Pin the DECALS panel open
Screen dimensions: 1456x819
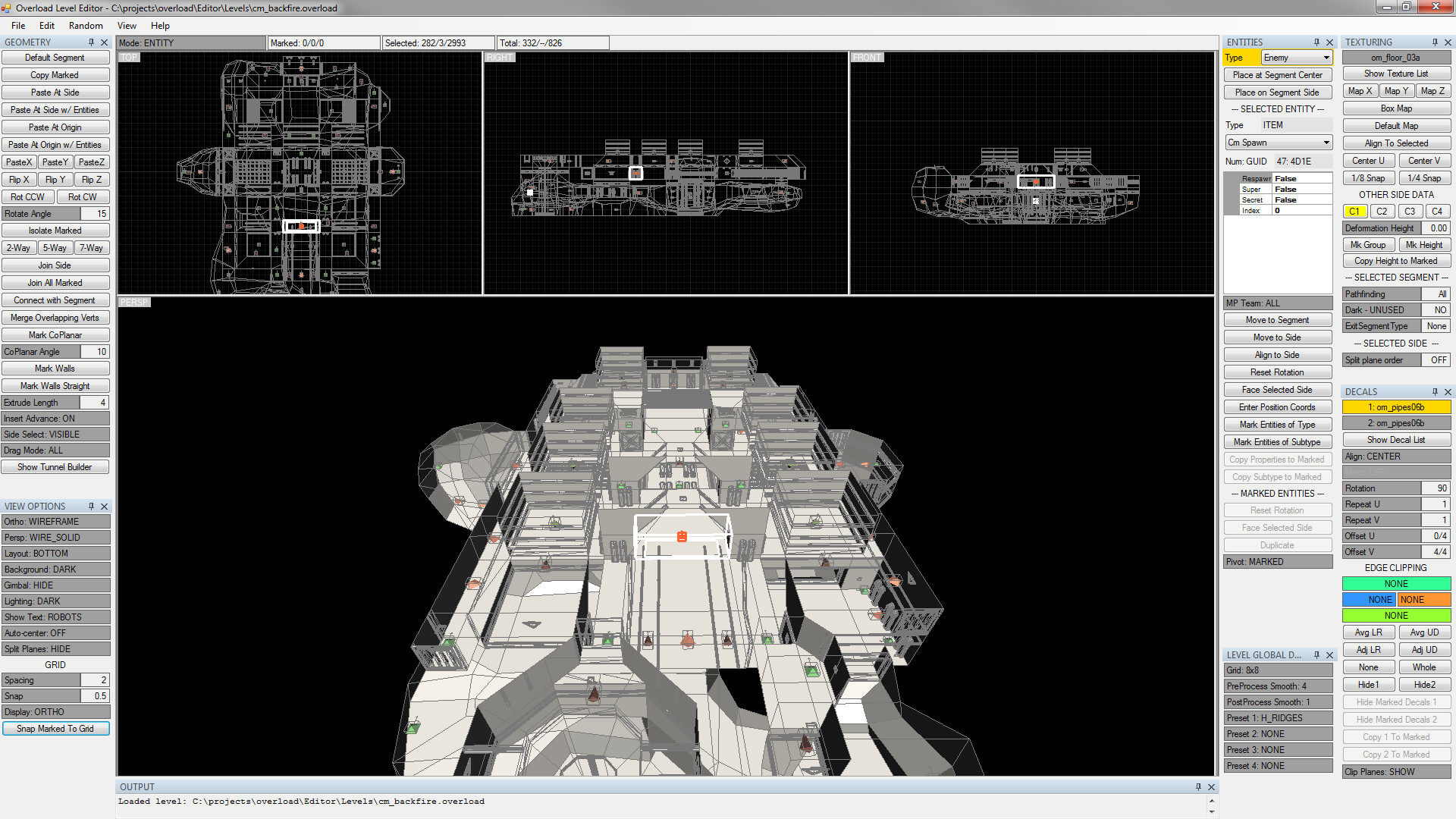1435,391
